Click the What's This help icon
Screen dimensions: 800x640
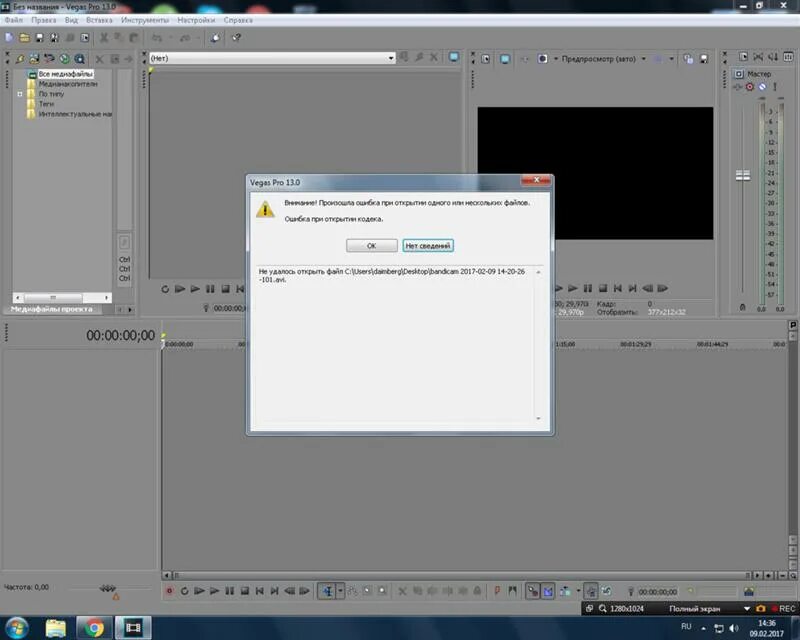pos(236,38)
